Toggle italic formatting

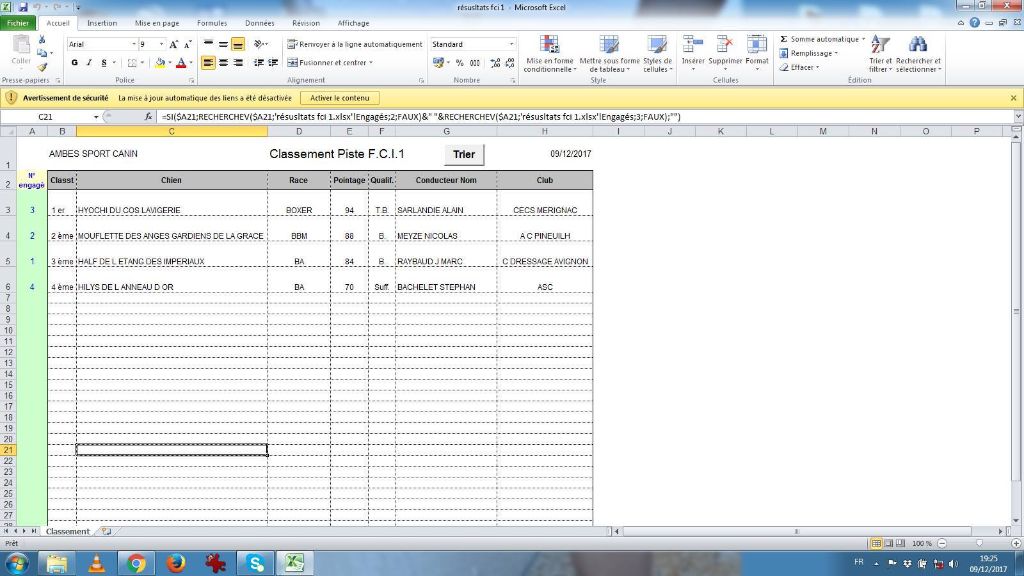coord(89,63)
